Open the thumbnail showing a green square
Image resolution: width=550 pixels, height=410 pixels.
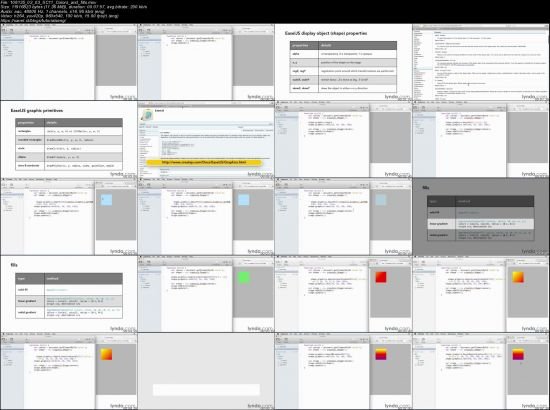[x=206, y=294]
